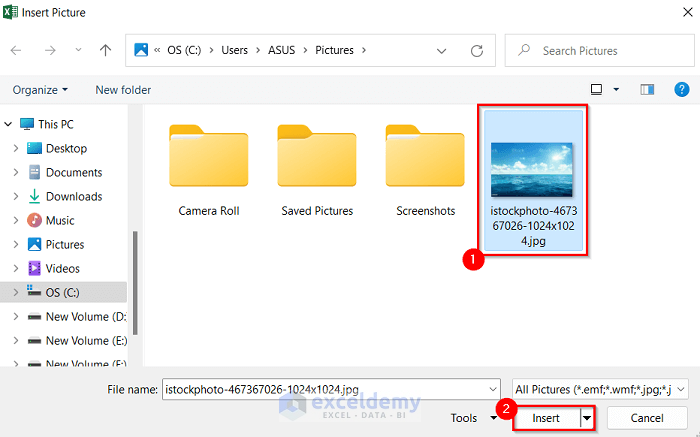
Task: Change view with the view icon
Action: pos(596,90)
